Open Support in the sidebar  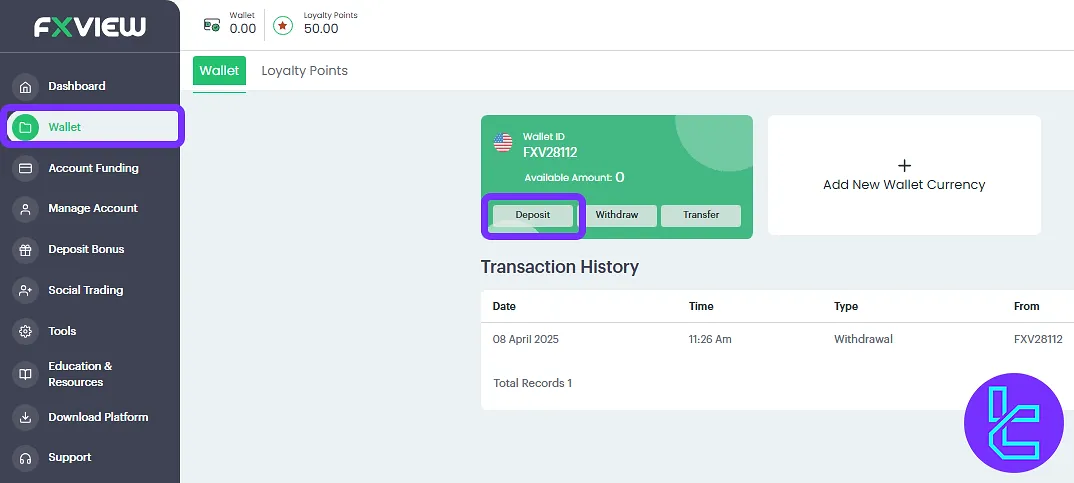pyautogui.click(x=70, y=457)
